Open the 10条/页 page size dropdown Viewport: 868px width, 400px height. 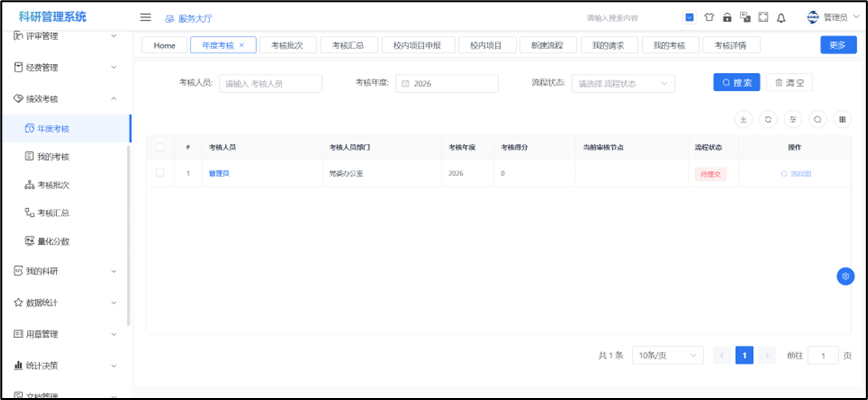(x=666, y=355)
